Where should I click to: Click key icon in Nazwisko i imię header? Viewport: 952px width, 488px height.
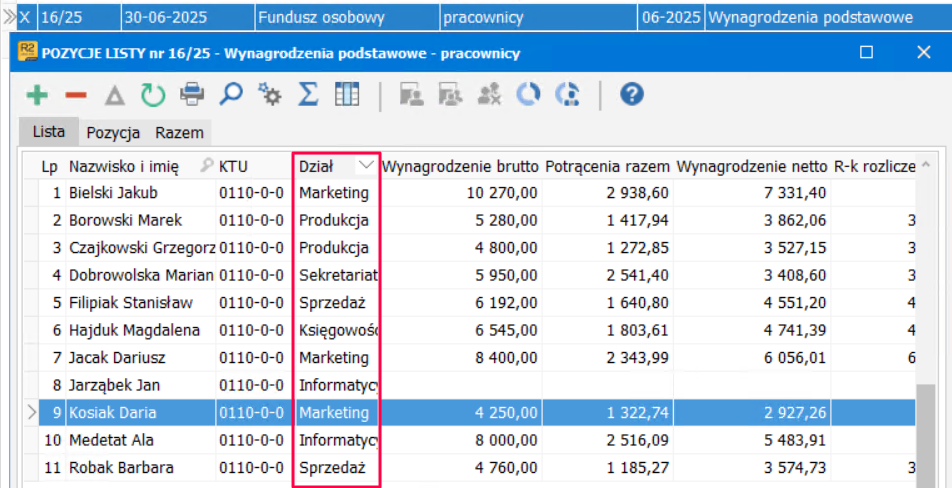[x=207, y=166]
